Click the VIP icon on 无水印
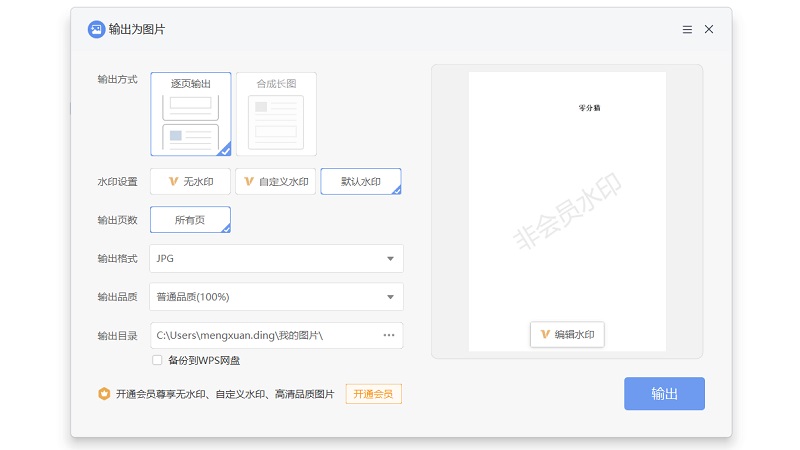 pyautogui.click(x=173, y=182)
